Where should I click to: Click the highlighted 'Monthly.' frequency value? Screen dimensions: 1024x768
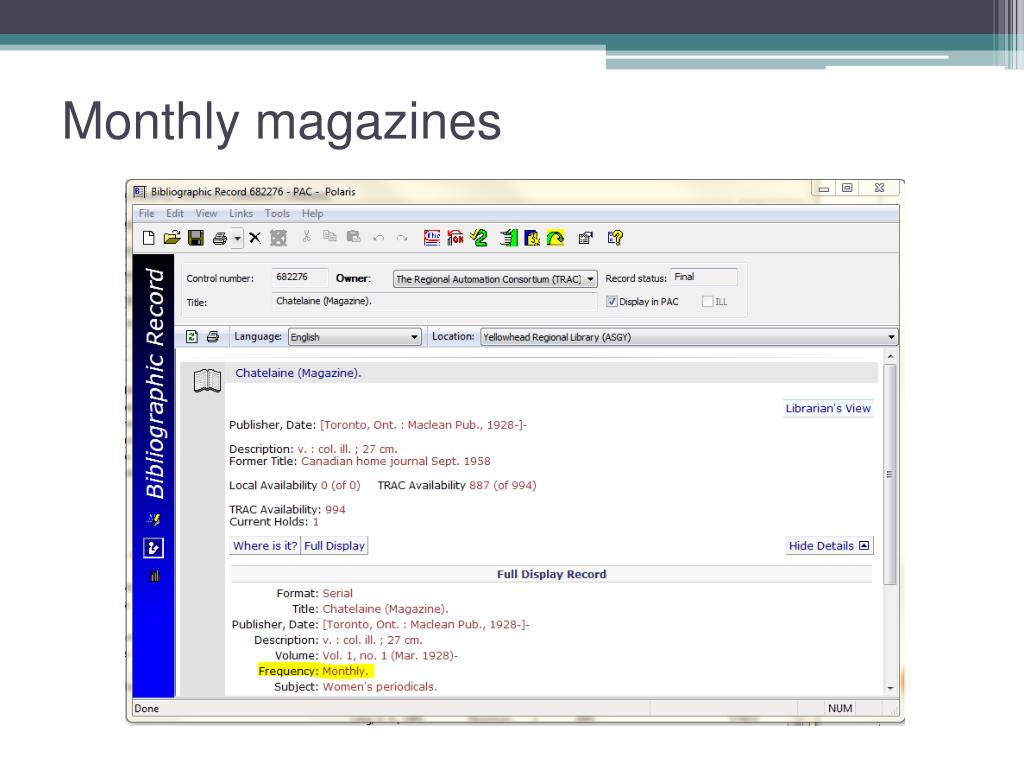[x=345, y=671]
